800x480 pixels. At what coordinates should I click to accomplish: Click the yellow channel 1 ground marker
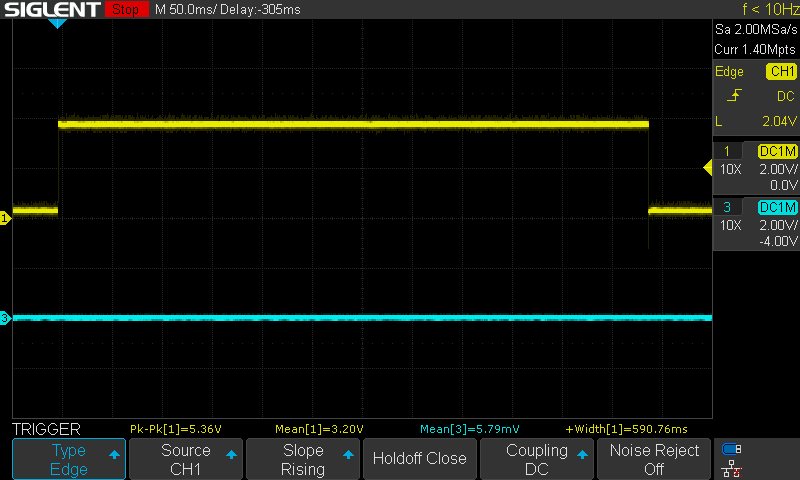(5, 217)
